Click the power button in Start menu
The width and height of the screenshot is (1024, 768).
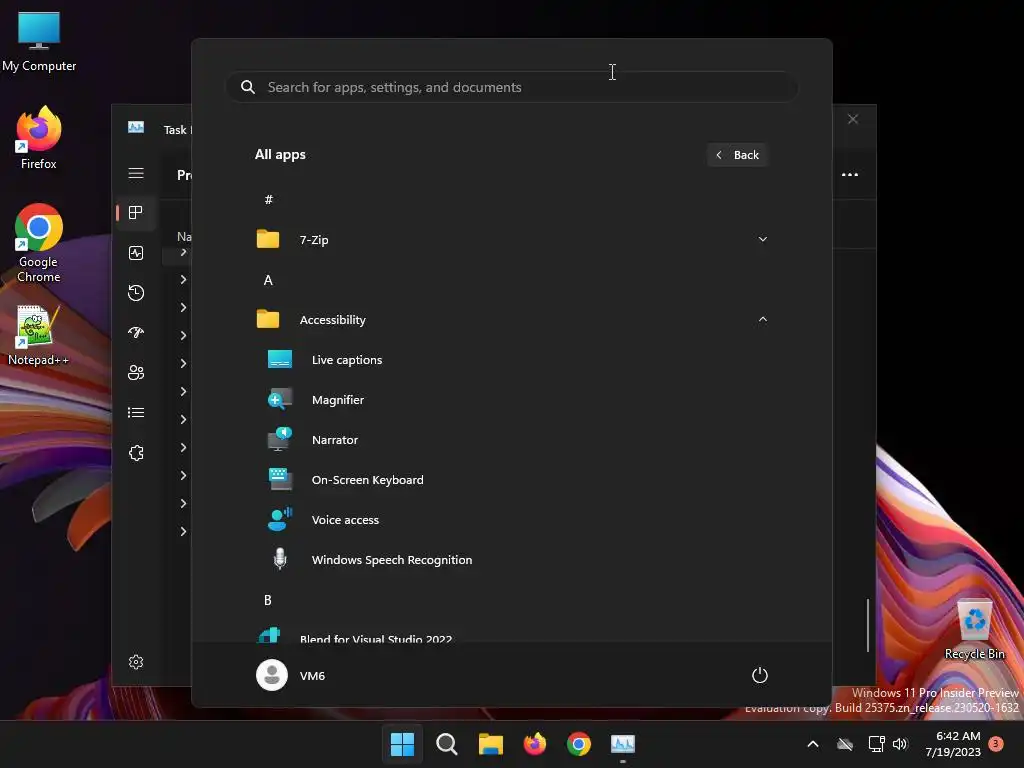tap(760, 675)
